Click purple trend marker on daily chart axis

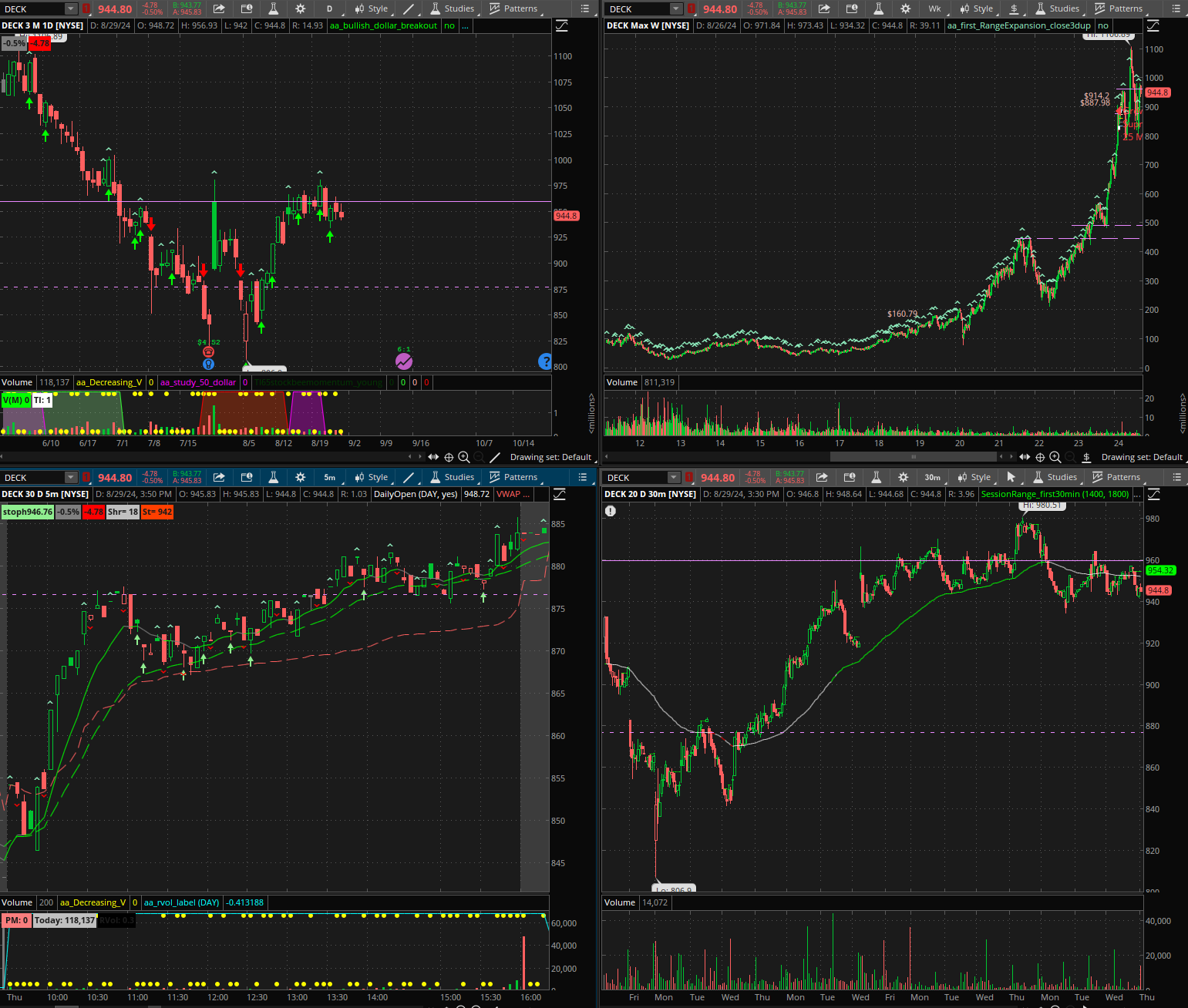coord(404,361)
